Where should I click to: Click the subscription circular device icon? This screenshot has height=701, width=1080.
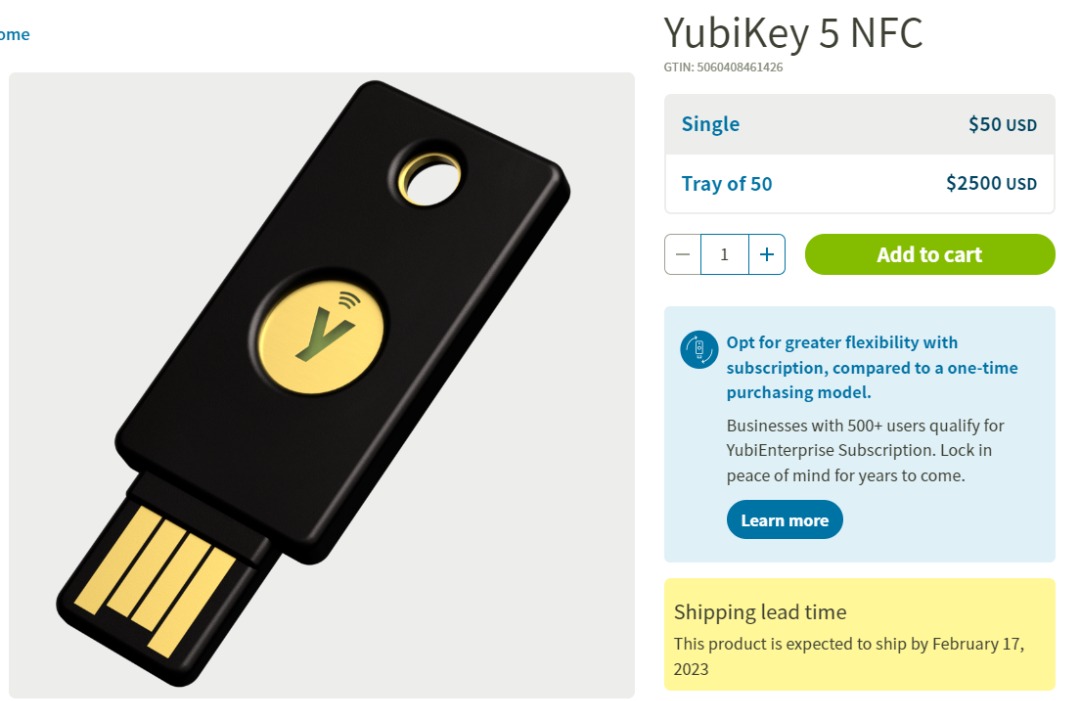(x=699, y=349)
